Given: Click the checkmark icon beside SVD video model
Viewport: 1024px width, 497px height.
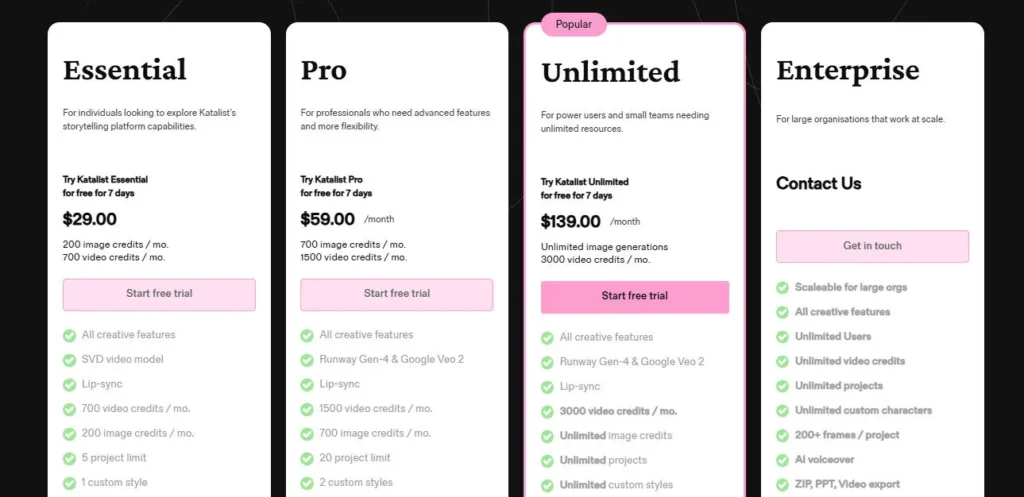Looking at the screenshot, I should pyautogui.click(x=69, y=360).
